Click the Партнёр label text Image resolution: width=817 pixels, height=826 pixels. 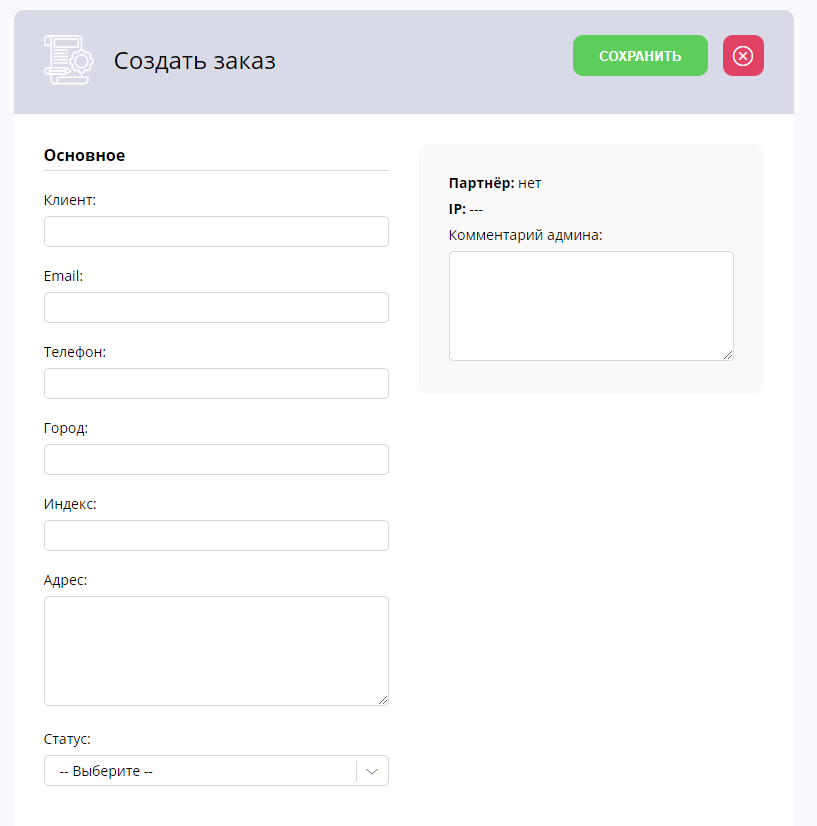pos(481,183)
